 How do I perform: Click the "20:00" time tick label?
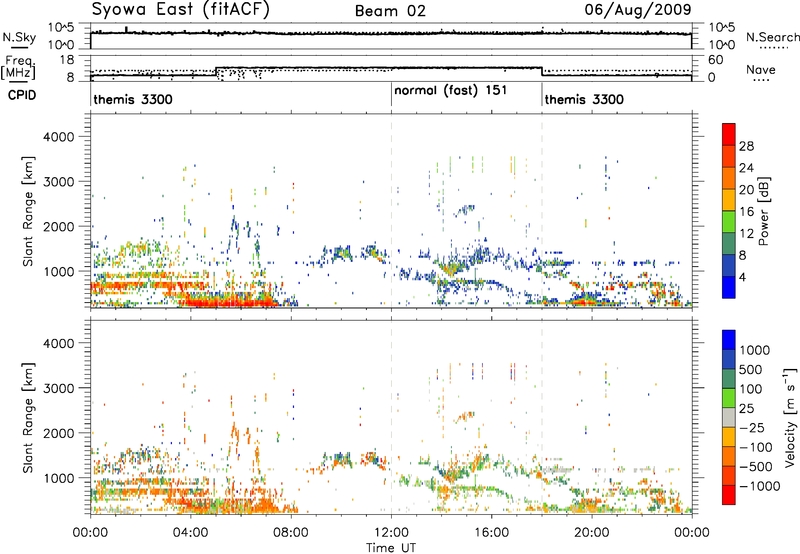tap(591, 533)
